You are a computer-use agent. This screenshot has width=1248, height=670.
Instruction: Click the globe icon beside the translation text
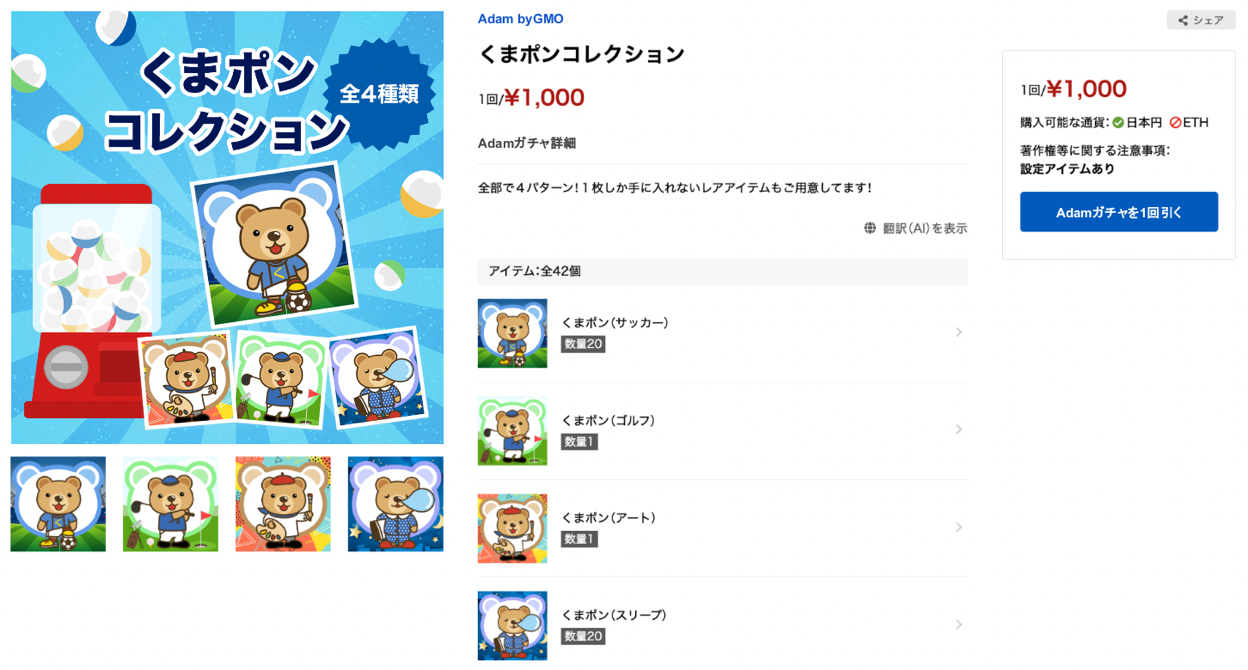[870, 228]
